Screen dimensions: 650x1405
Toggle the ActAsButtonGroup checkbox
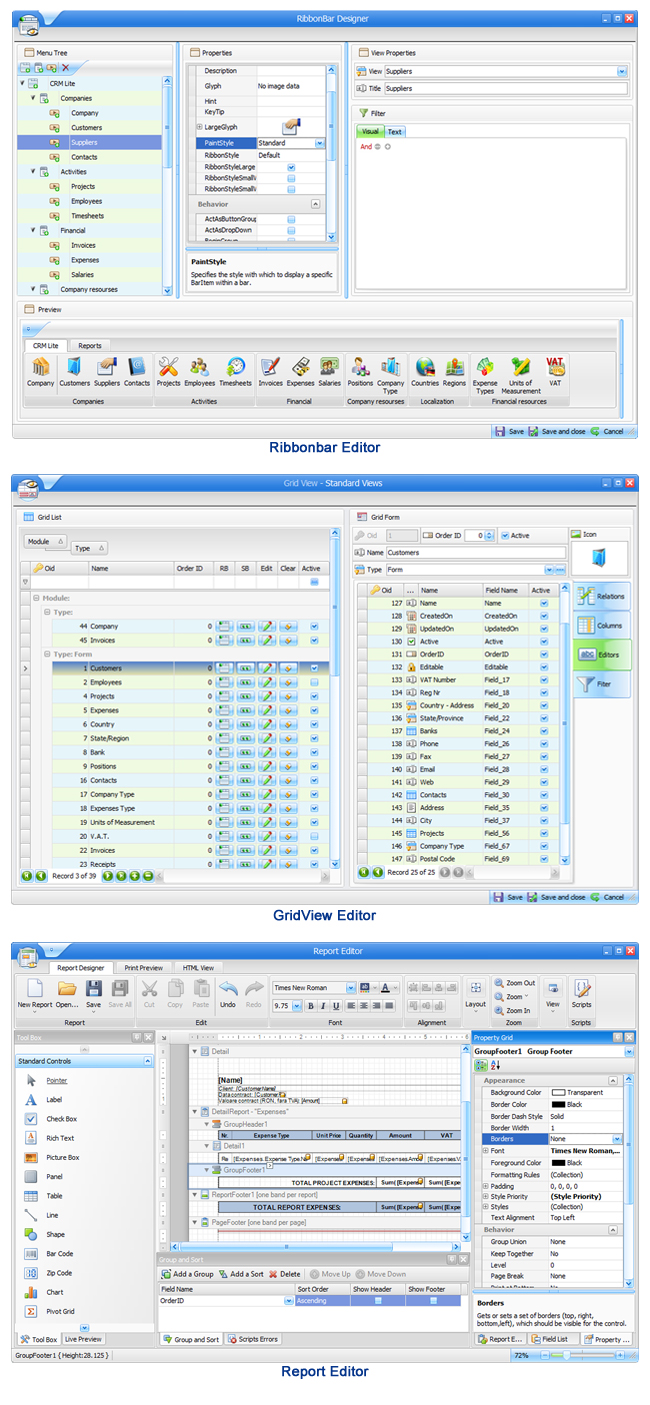(x=291, y=218)
